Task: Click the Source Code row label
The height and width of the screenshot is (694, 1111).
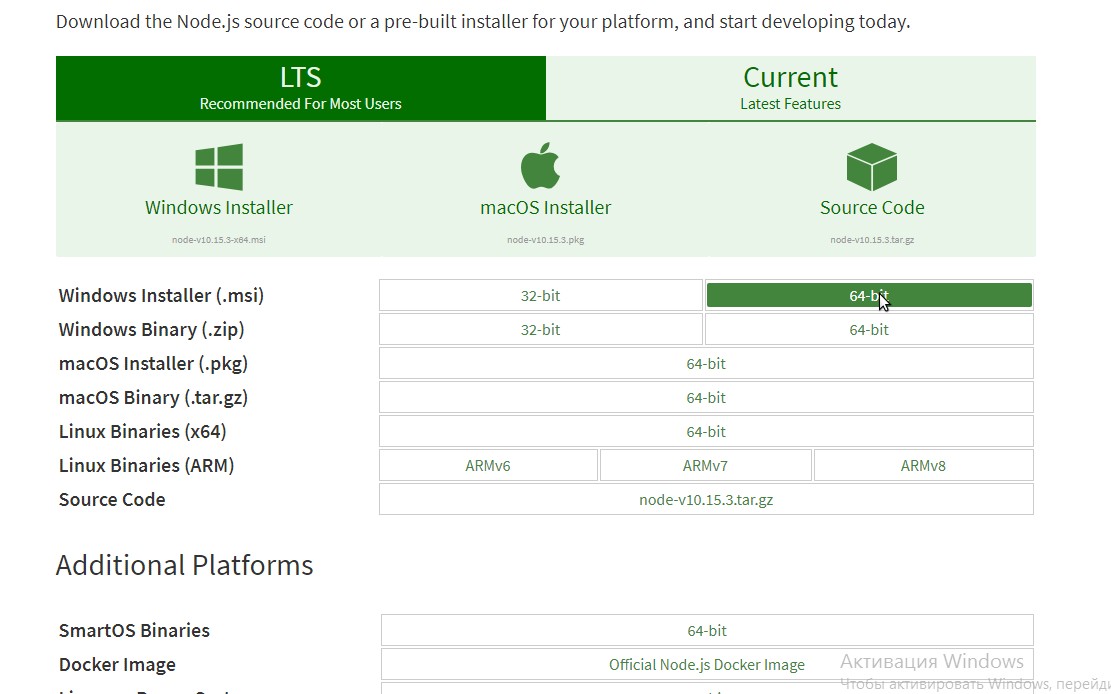Action: click(x=112, y=500)
